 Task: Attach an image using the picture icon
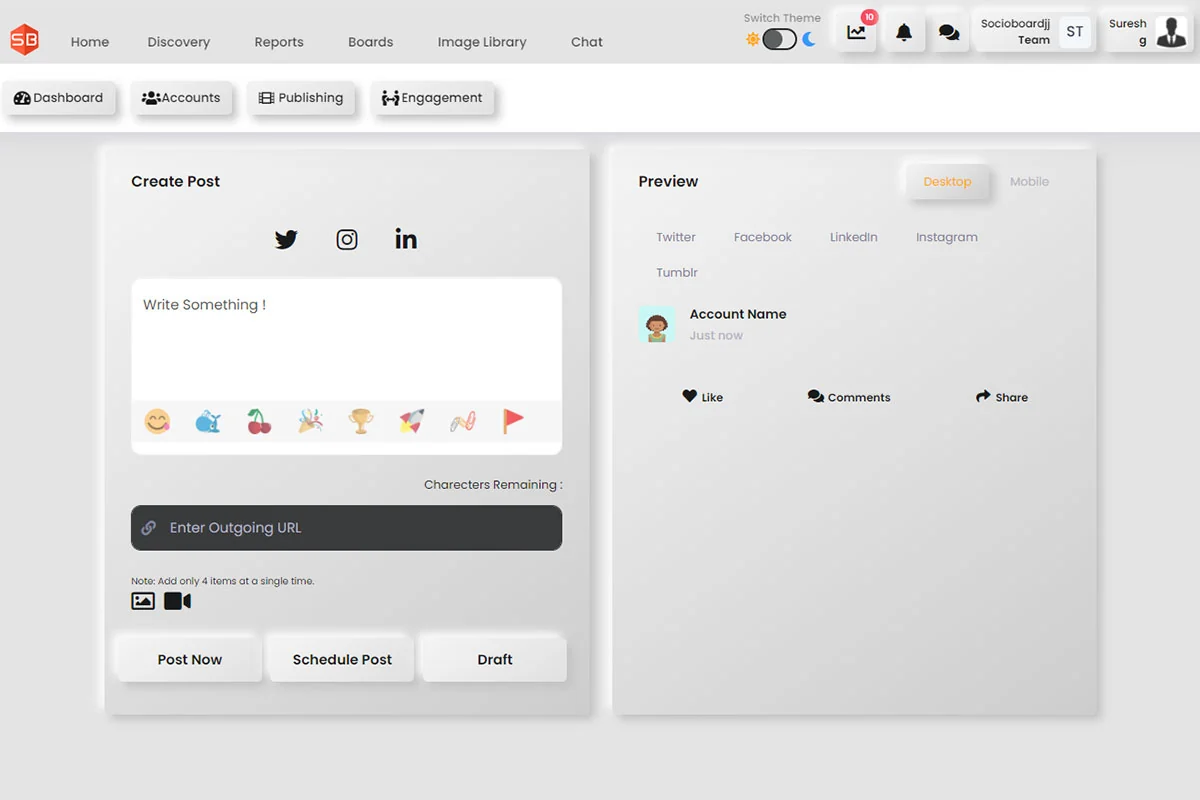click(x=143, y=601)
